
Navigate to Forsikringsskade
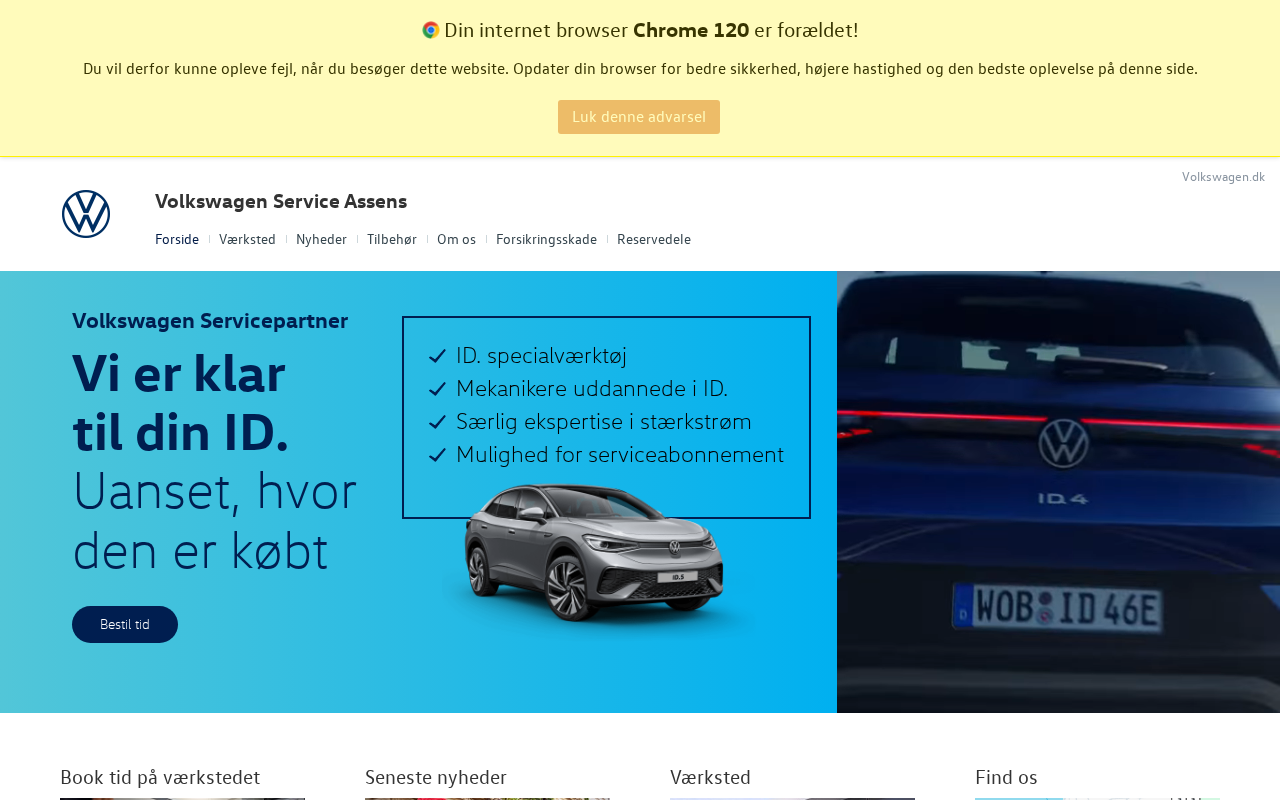546,239
